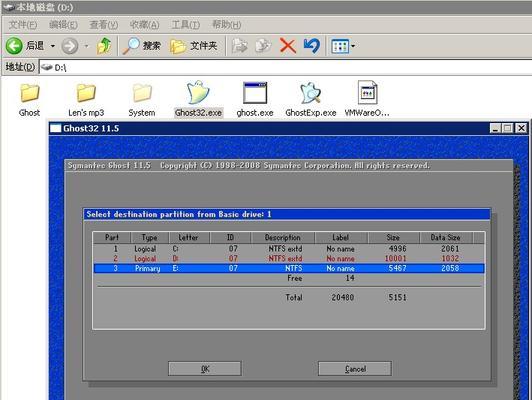
Task: Delete using the red X toolbar icon
Action: (288, 46)
